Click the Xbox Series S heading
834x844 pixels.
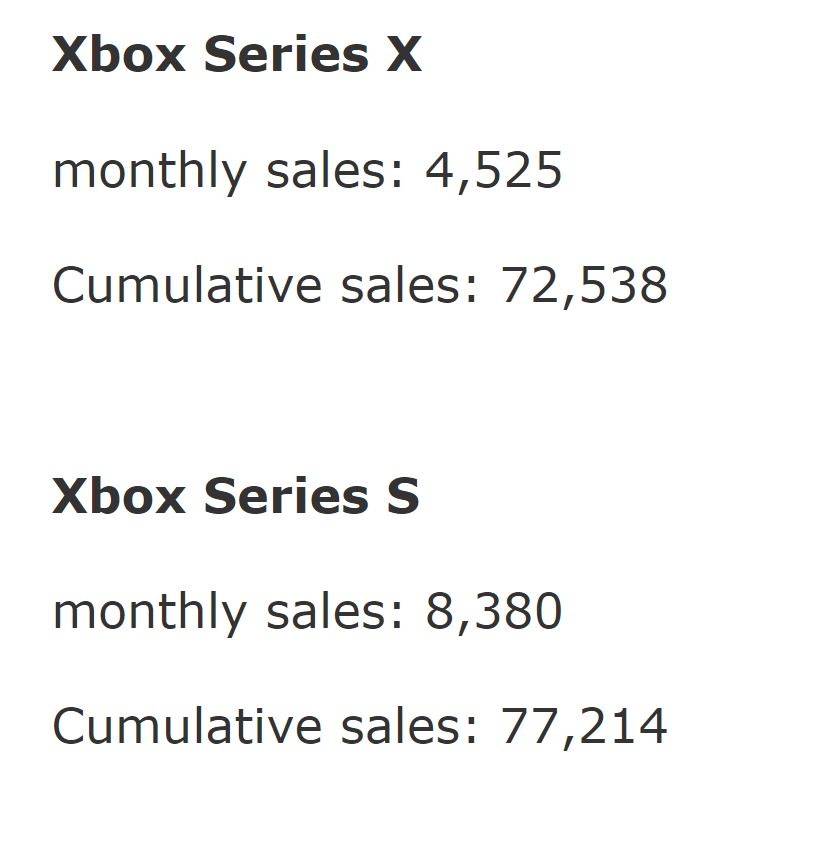(236, 495)
